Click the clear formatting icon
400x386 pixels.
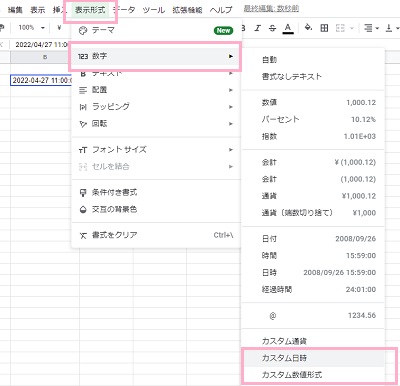click(x=83, y=235)
